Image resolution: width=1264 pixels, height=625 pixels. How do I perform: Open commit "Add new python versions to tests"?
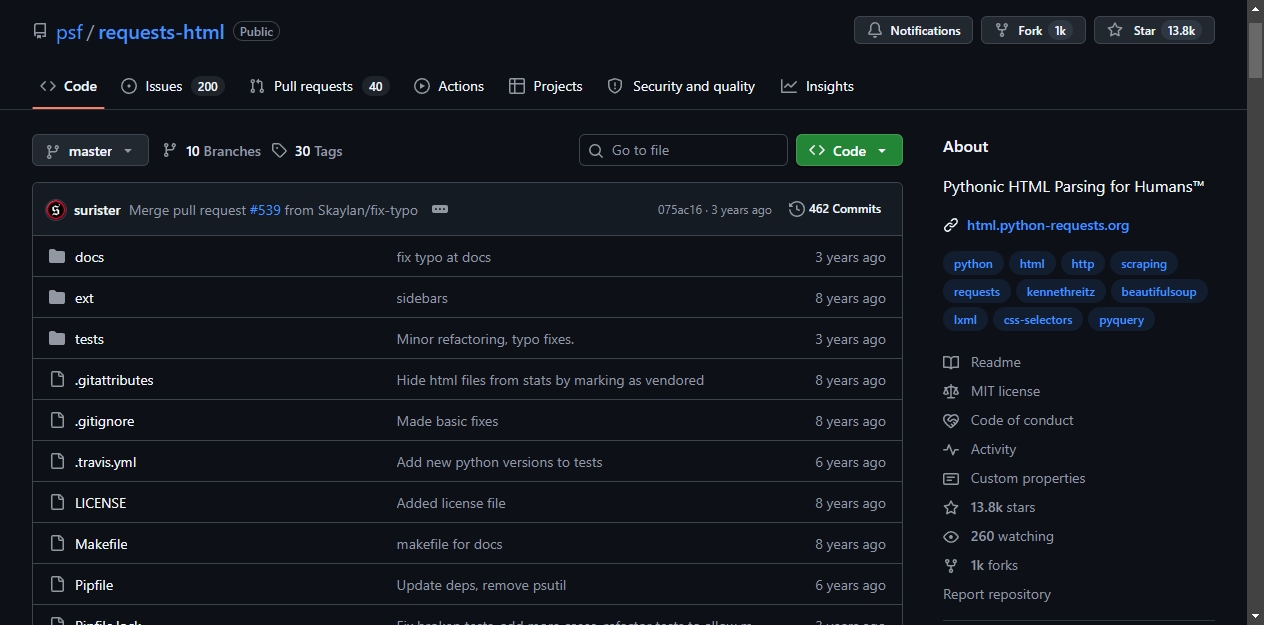(500, 462)
